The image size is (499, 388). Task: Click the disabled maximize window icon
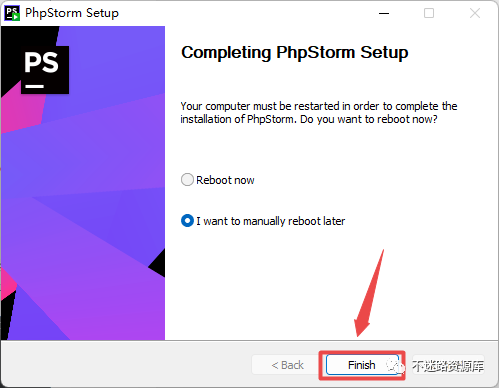coord(429,13)
